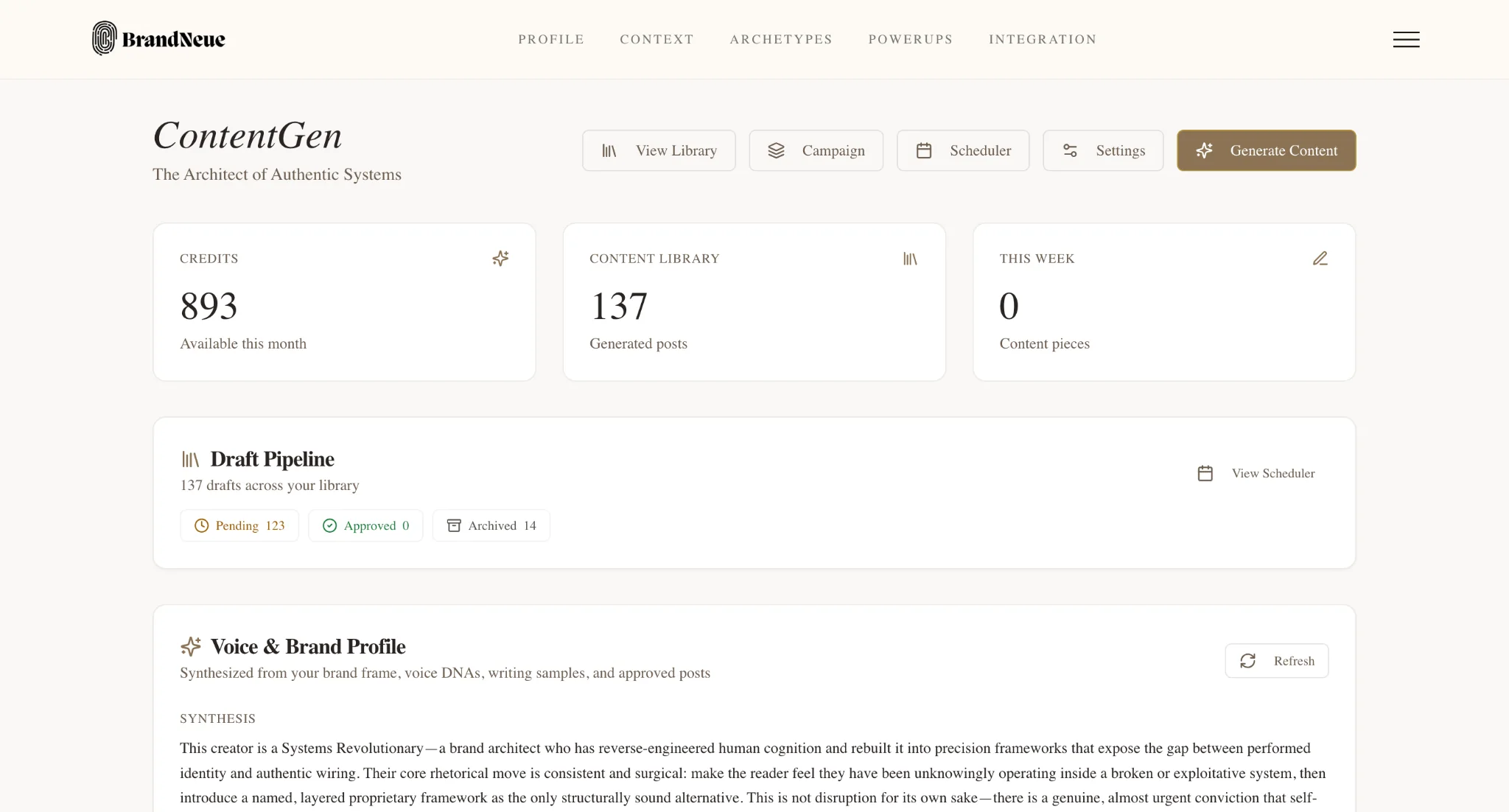Filter drafts by Archived 14
Viewport: 1509px width, 812px height.
click(x=491, y=525)
